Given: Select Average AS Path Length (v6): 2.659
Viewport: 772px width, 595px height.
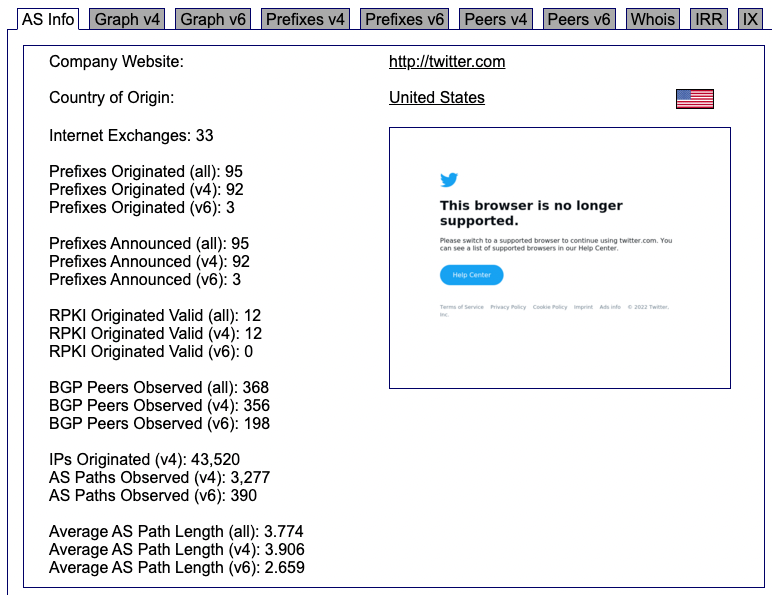Looking at the screenshot, I should click(177, 567).
